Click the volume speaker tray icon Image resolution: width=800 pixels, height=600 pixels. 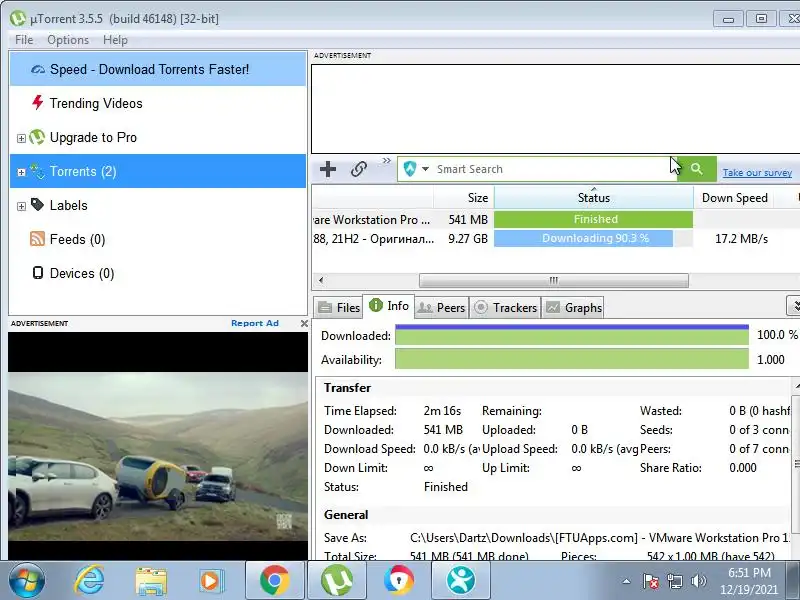[698, 581]
